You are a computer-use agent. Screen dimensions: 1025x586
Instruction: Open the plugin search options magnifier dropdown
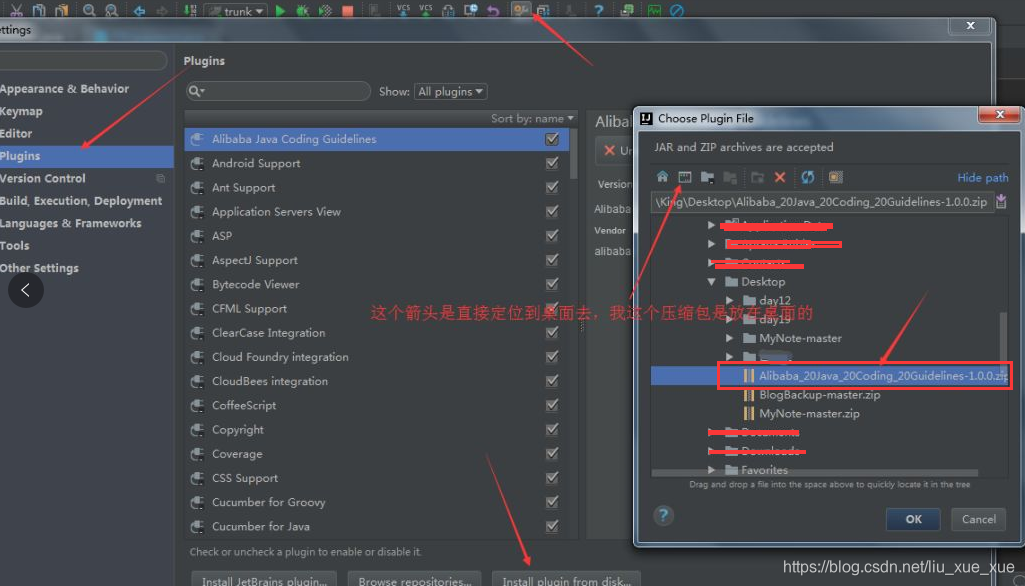[x=197, y=91]
